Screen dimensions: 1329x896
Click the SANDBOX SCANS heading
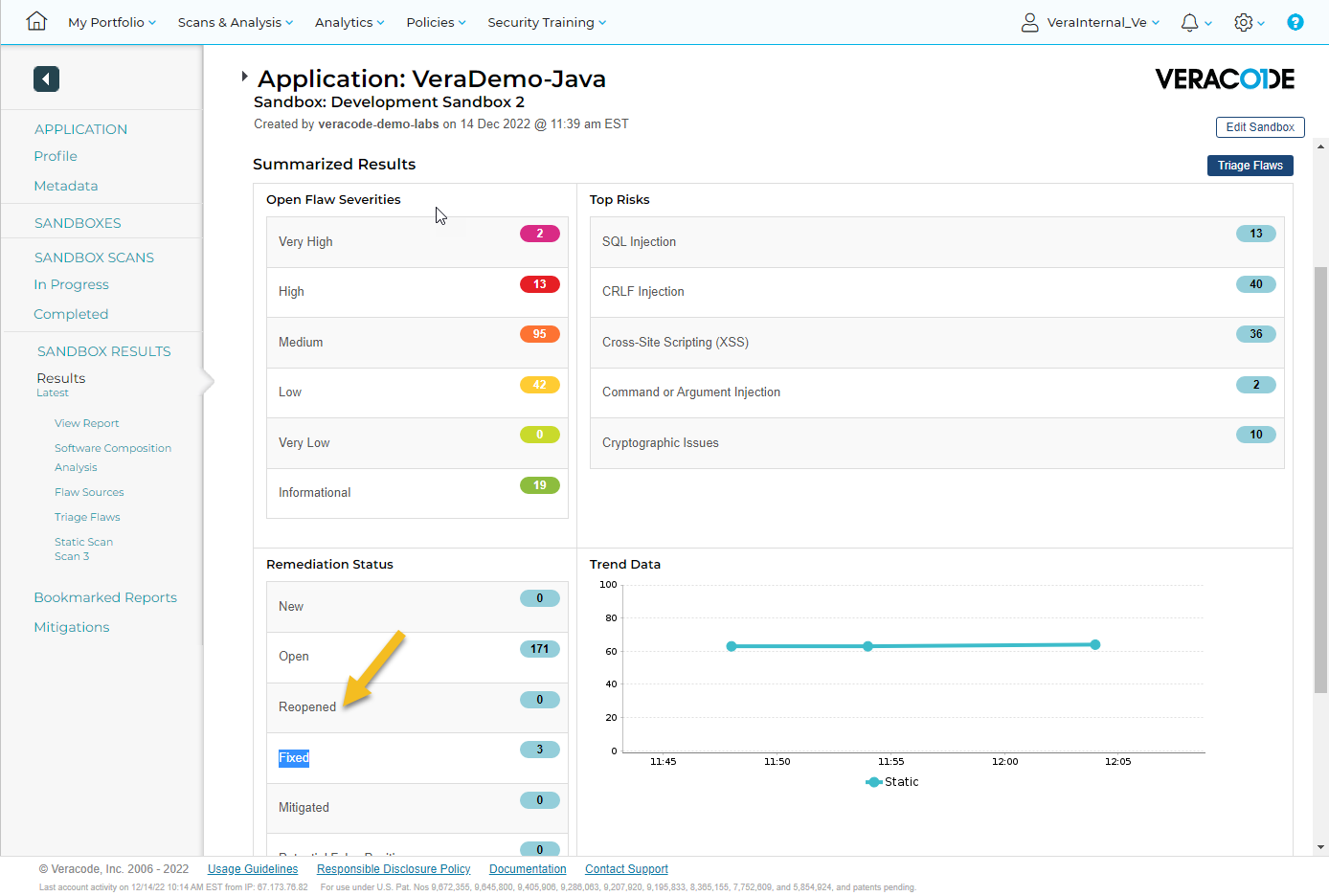94,258
